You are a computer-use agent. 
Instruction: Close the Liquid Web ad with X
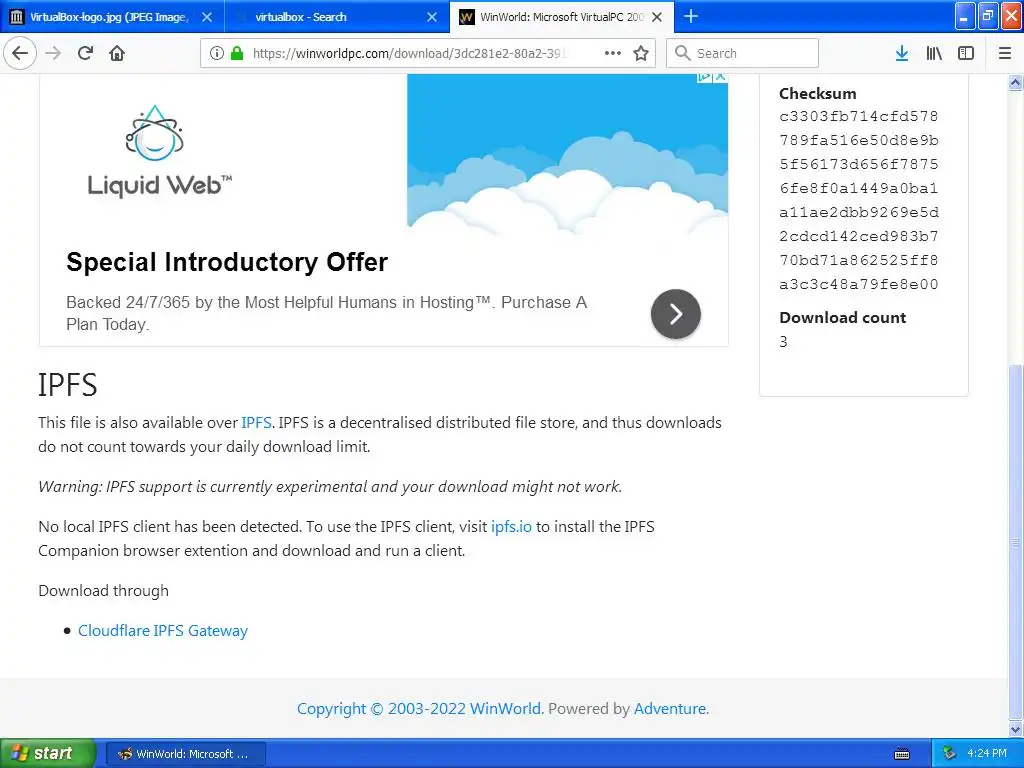[x=720, y=76]
